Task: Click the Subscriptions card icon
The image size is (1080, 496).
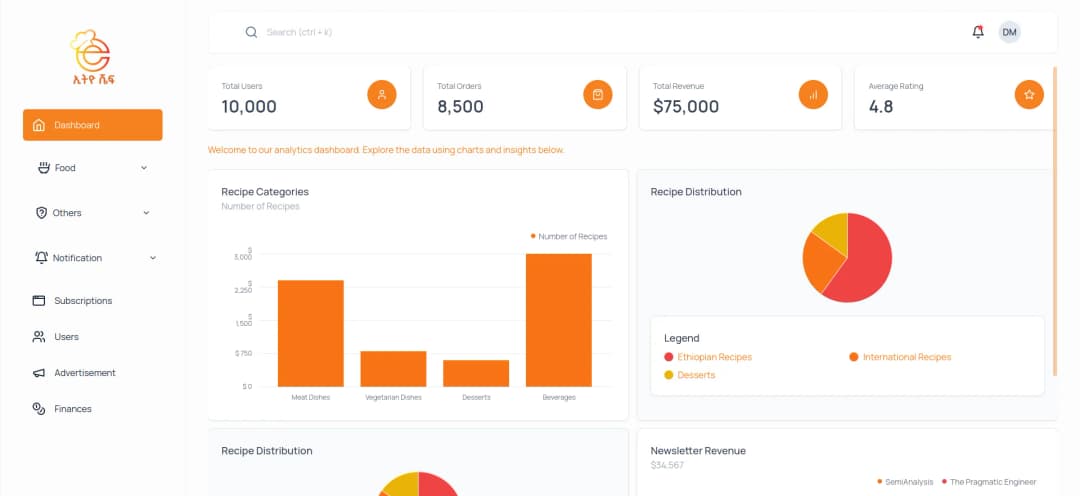Action: click(39, 300)
